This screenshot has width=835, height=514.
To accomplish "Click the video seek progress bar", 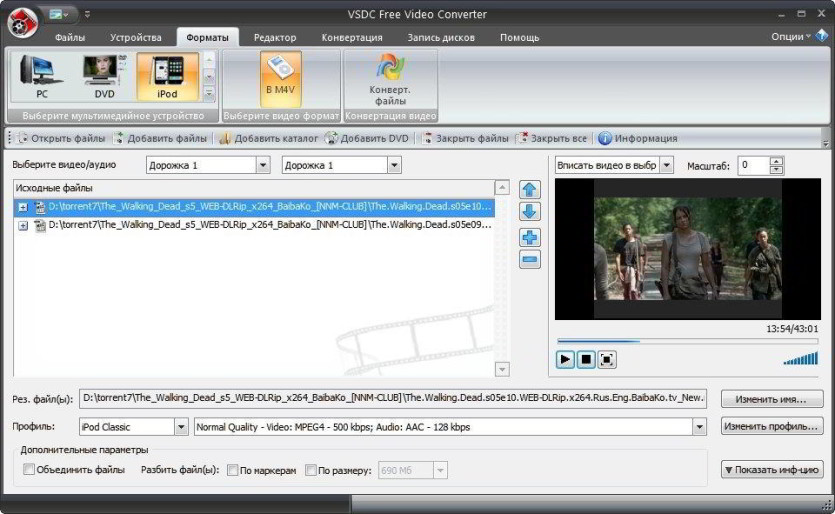I will coord(687,341).
